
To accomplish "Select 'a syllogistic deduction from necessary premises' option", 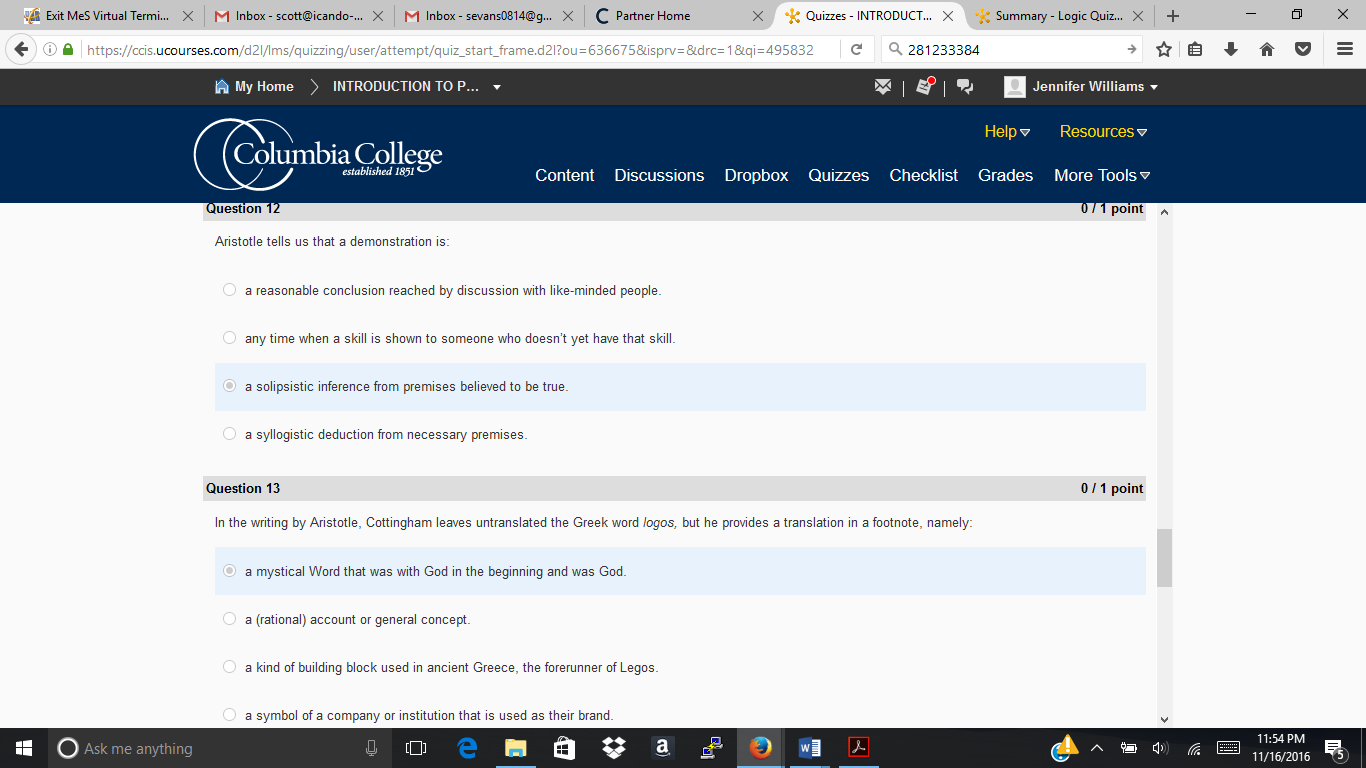I will click(x=229, y=434).
